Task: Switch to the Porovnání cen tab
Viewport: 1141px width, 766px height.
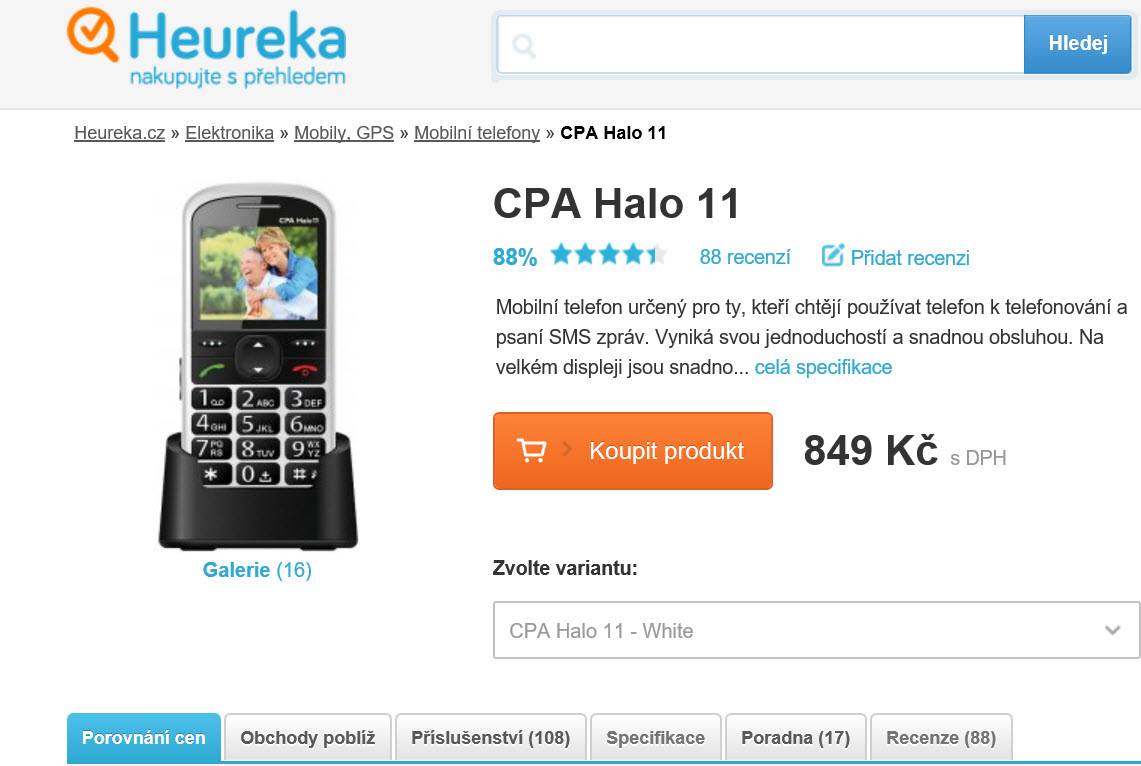Action: (143, 738)
